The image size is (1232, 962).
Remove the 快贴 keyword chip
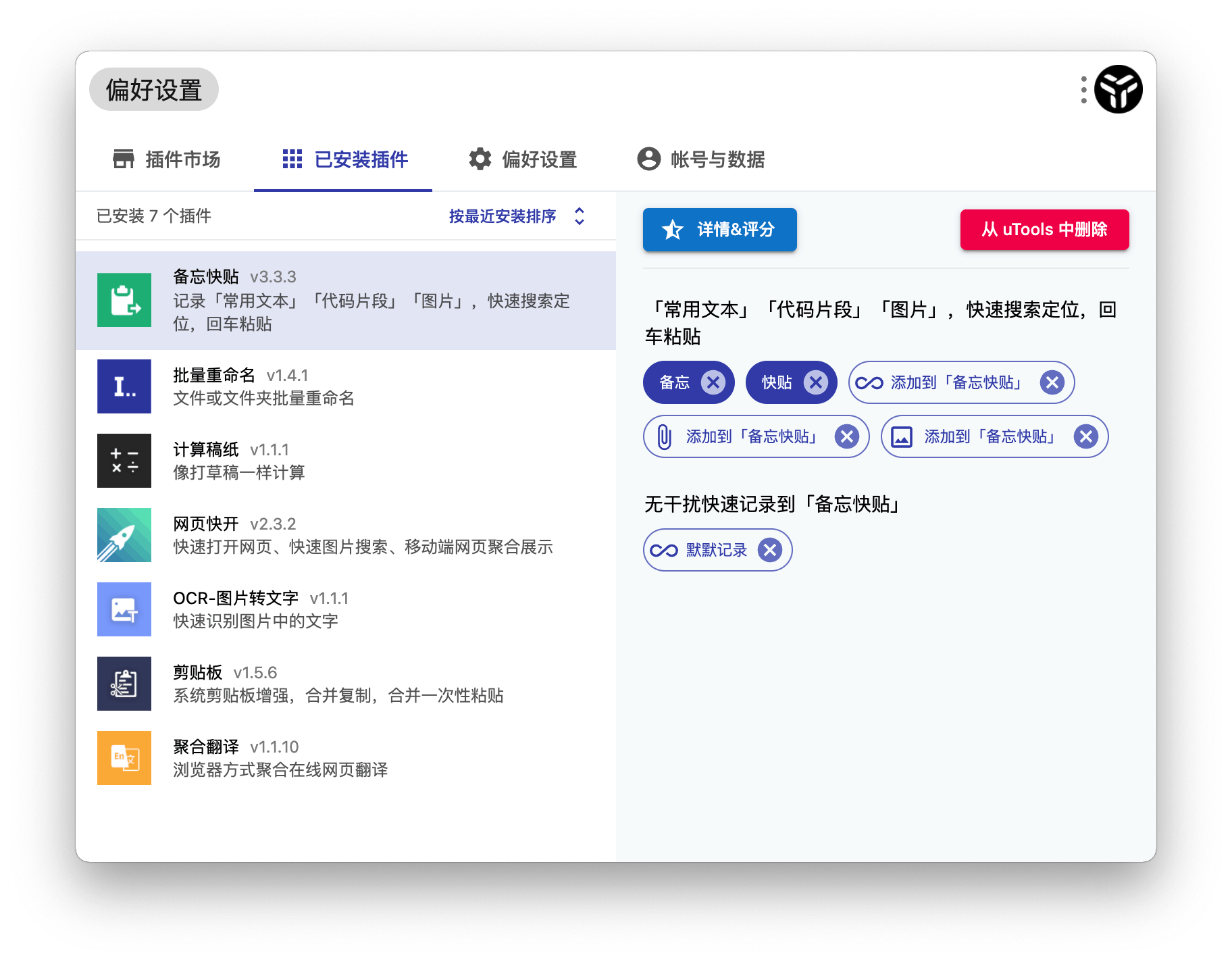click(x=815, y=382)
